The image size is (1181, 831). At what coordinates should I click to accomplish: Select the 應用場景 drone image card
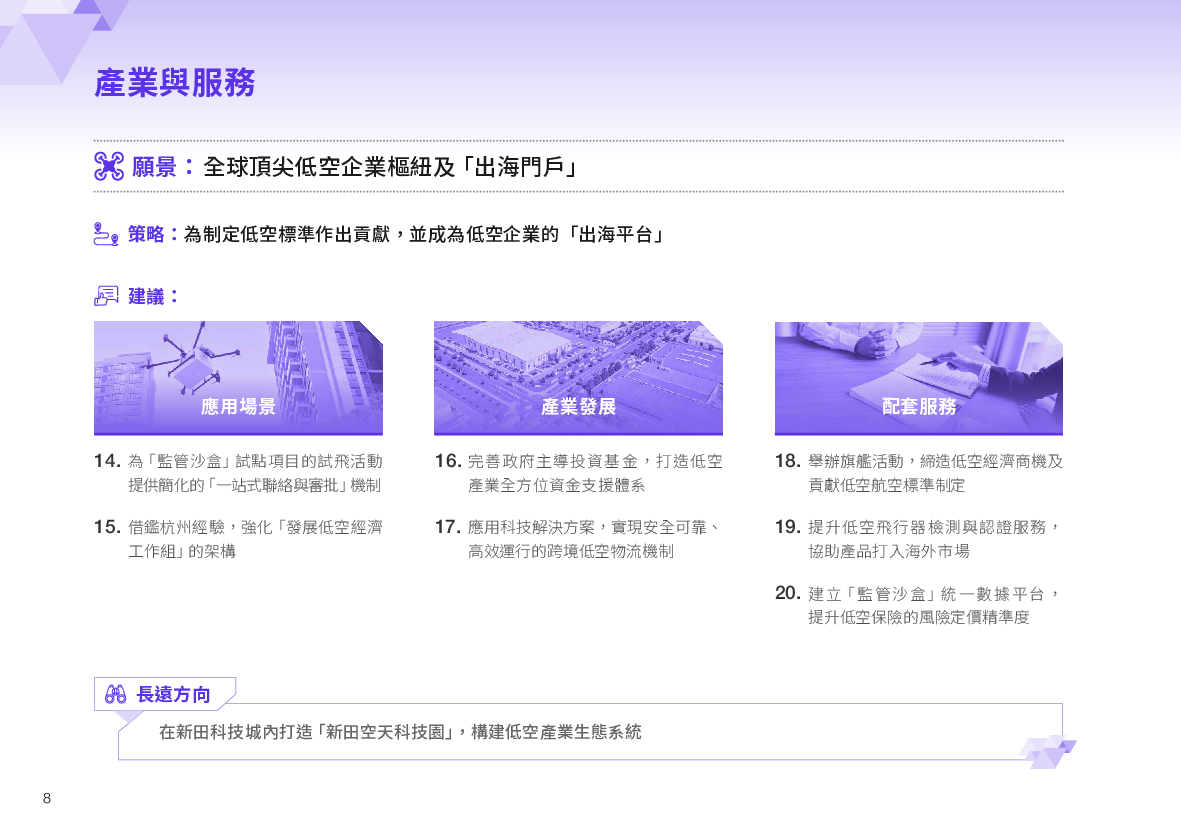tap(238, 378)
